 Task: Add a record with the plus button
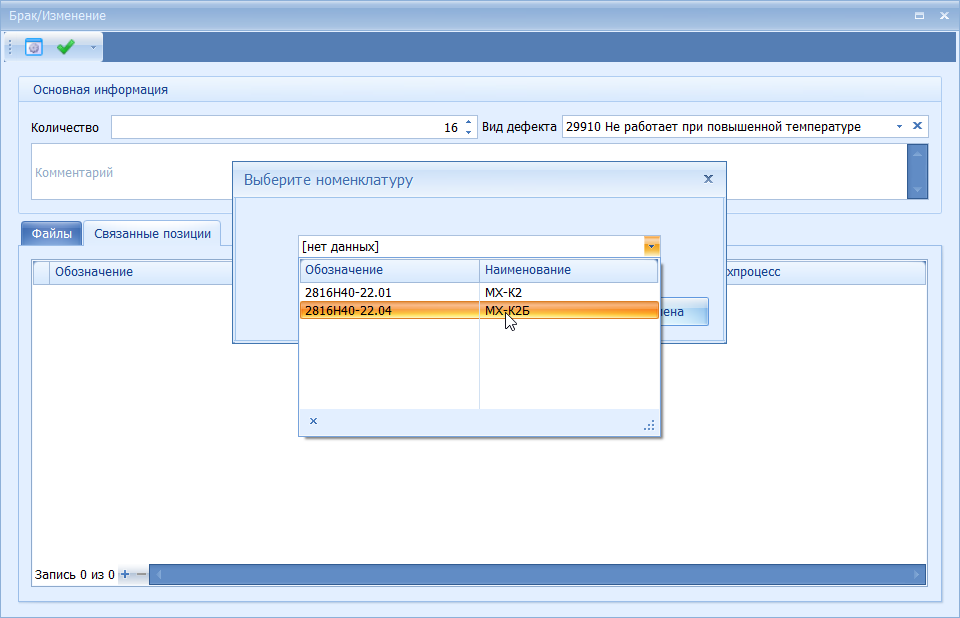coord(125,575)
